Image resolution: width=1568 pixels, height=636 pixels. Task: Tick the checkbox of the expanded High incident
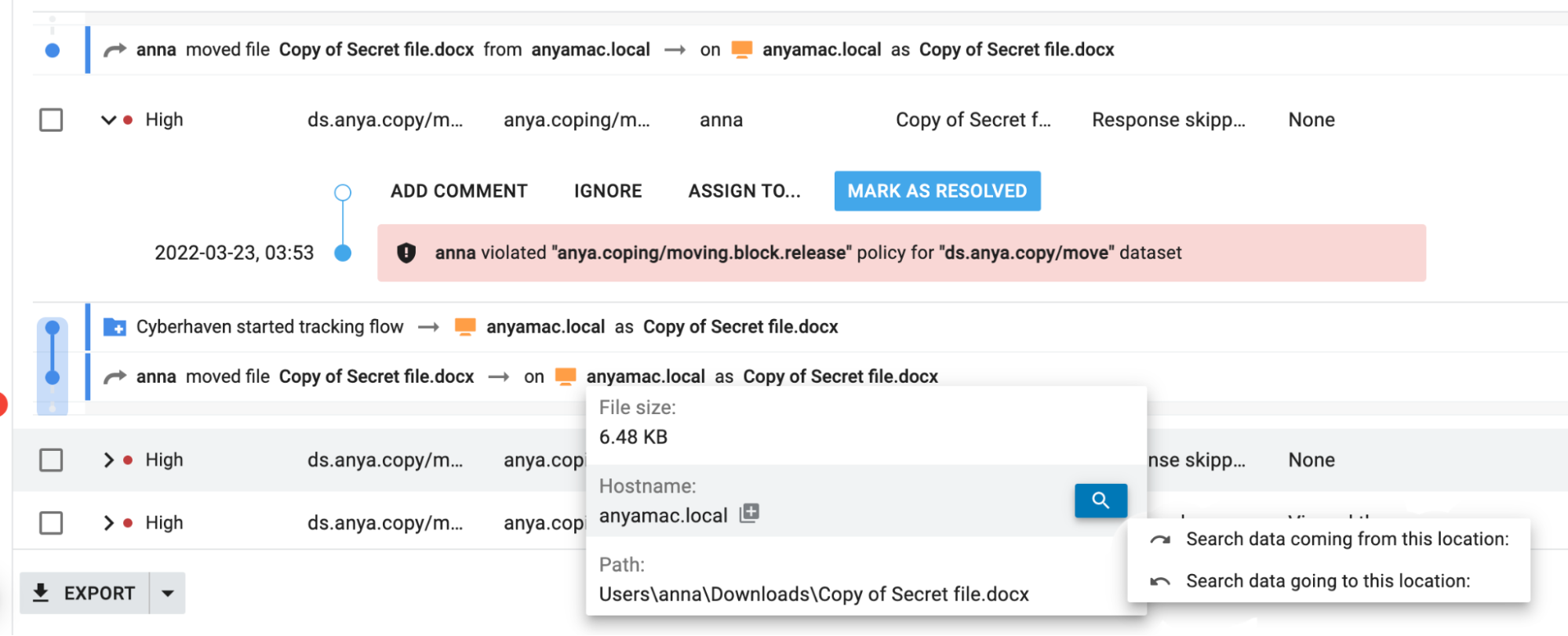tap(51, 120)
